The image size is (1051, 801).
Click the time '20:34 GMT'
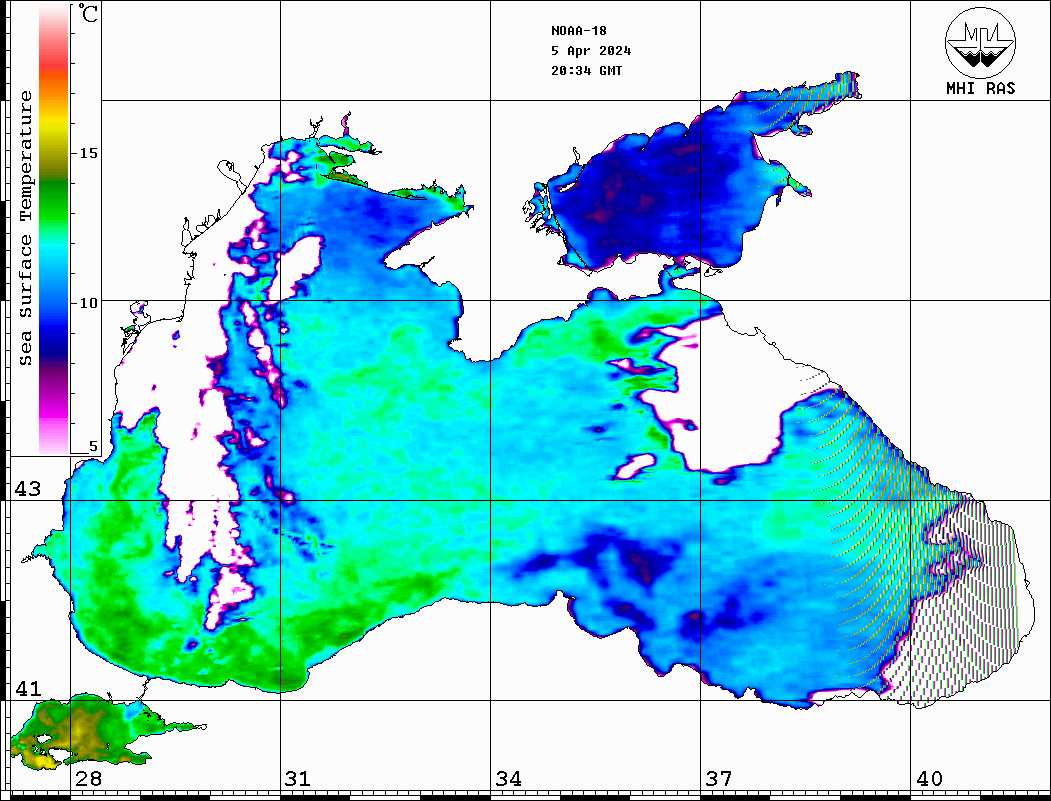(586, 70)
